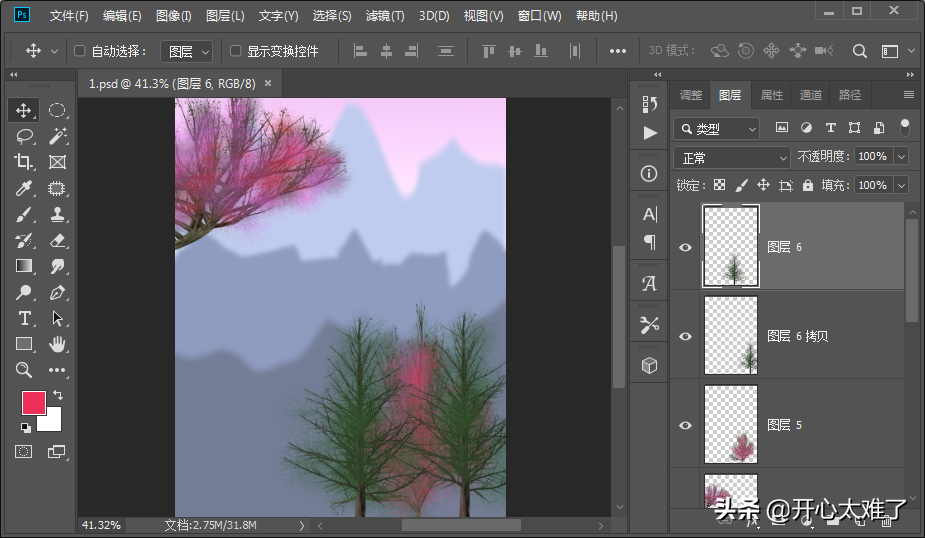Select the Frame tool
This screenshot has width=925, height=538.
pos(57,162)
